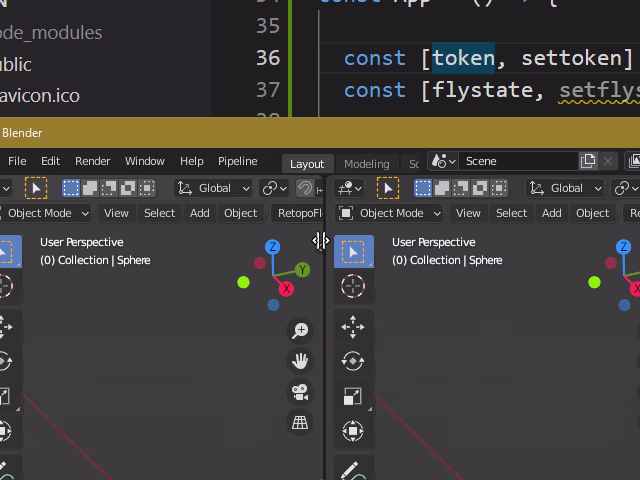Select the Transform tool in right viewport
The height and width of the screenshot is (480, 640).
[353, 431]
